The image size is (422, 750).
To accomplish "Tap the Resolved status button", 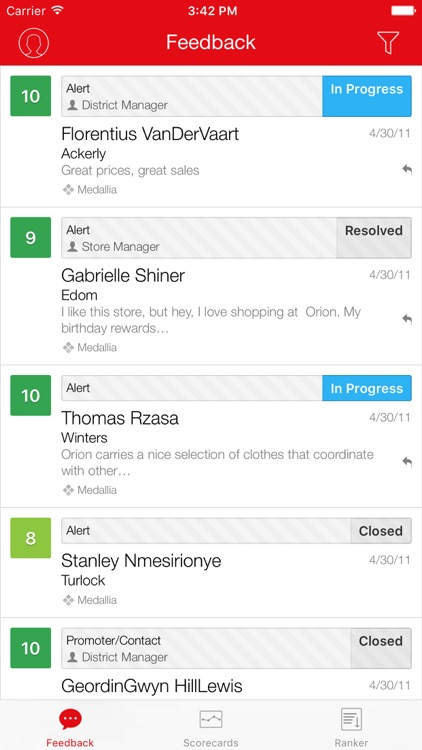I will point(374,238).
